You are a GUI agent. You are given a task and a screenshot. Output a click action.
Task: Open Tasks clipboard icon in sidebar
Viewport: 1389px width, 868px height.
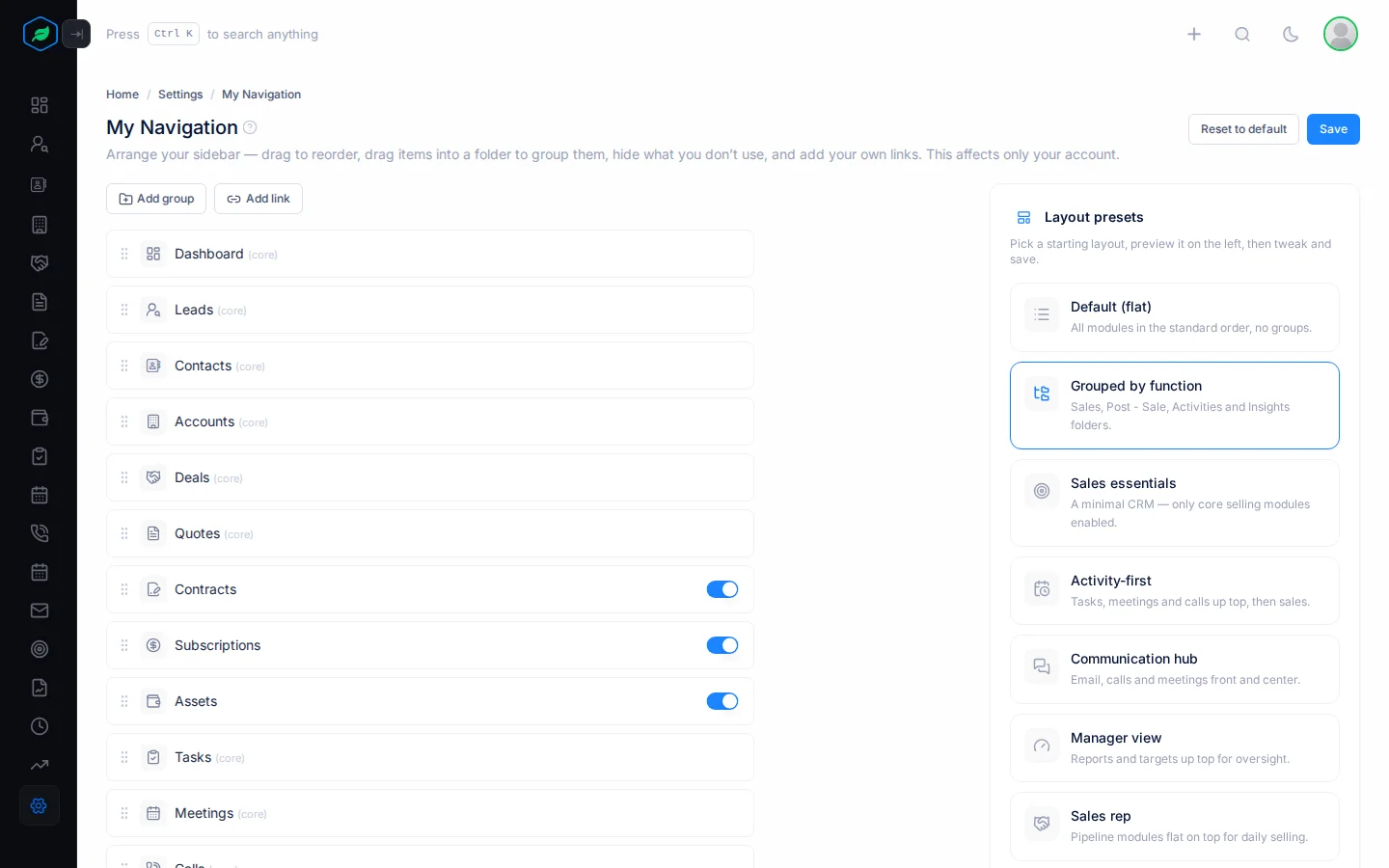[40, 456]
